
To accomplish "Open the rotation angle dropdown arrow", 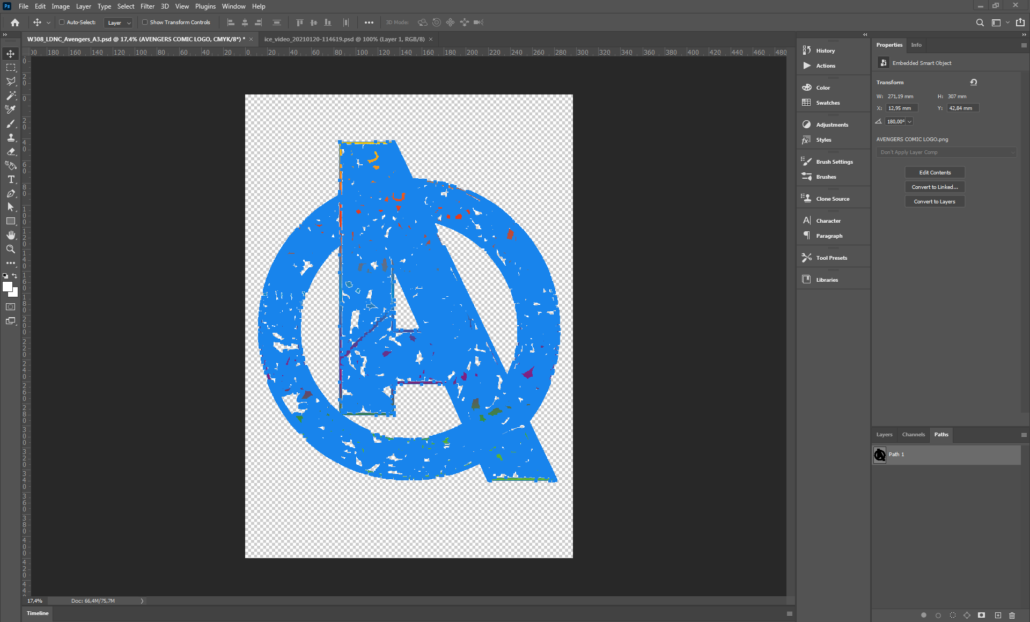I will pyautogui.click(x=910, y=122).
